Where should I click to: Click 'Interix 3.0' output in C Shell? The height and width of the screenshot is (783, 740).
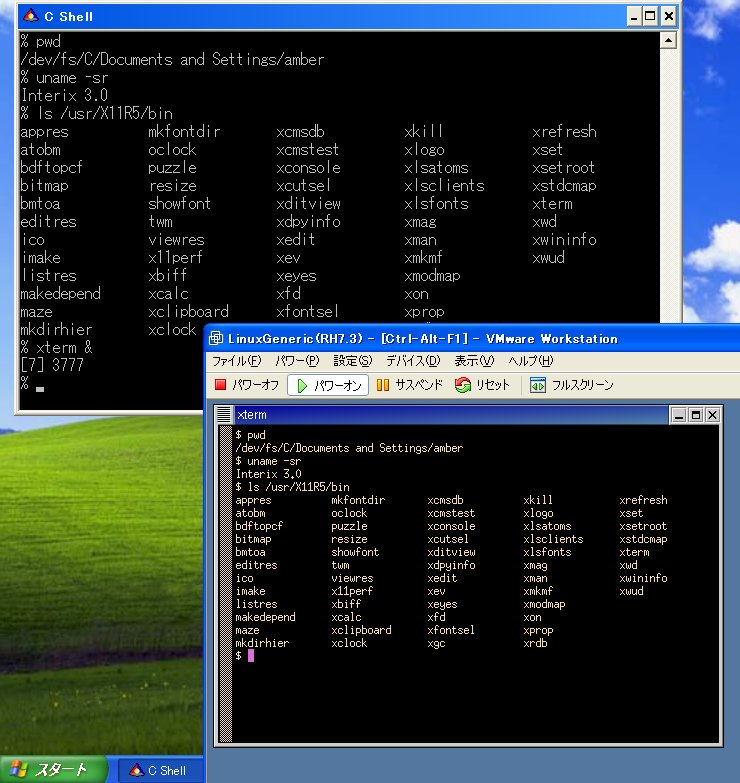click(64, 95)
